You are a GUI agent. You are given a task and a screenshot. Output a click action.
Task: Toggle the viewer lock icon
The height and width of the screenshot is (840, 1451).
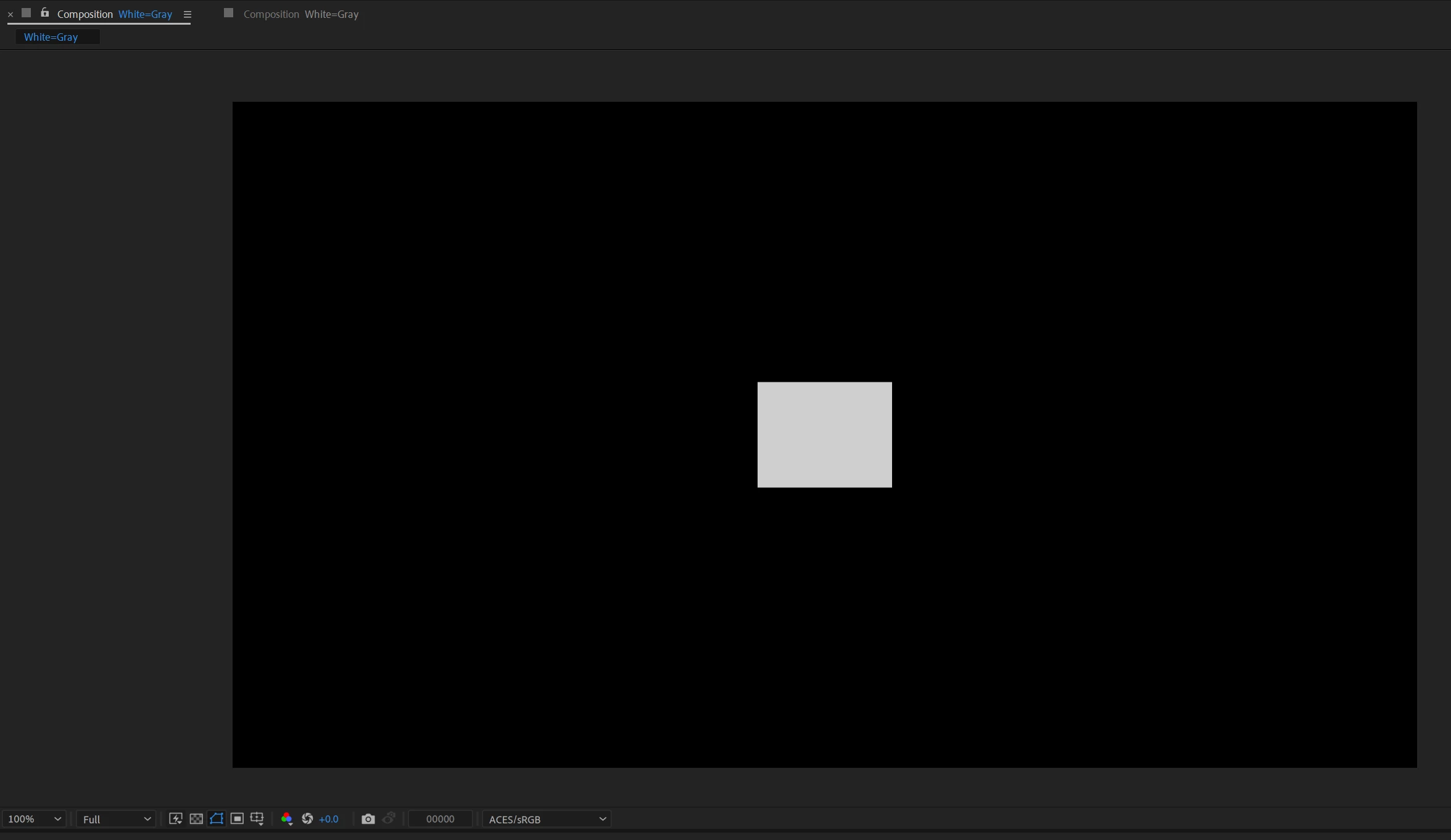pyautogui.click(x=44, y=13)
